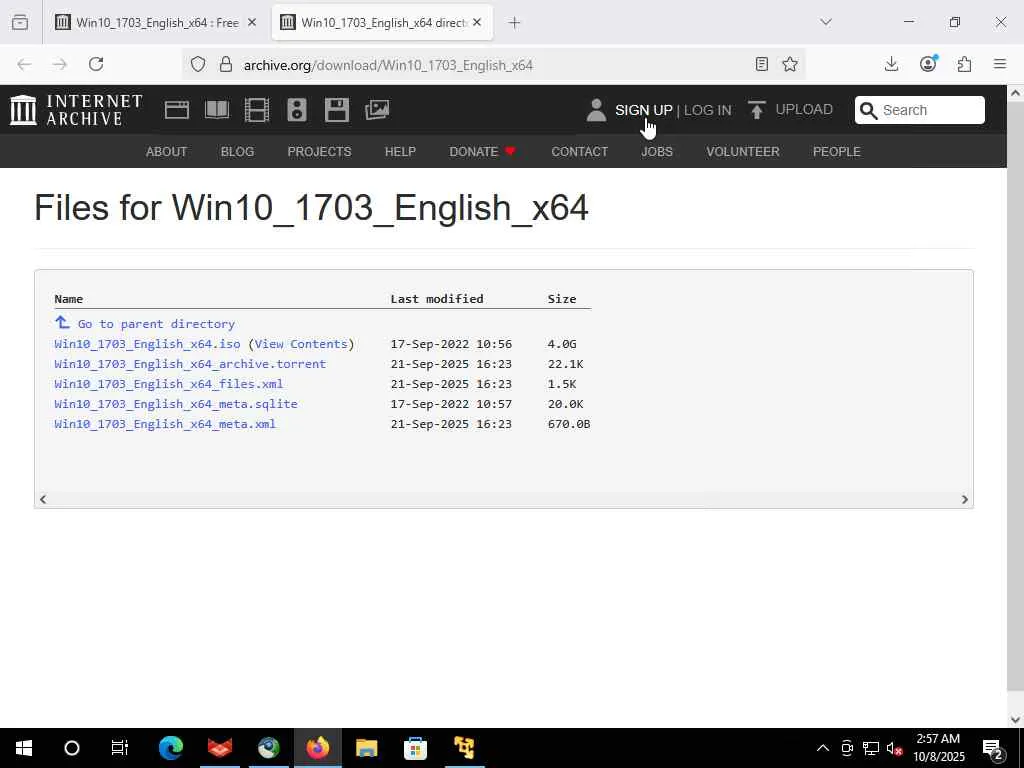Click the browser forward arrow

click(60, 64)
